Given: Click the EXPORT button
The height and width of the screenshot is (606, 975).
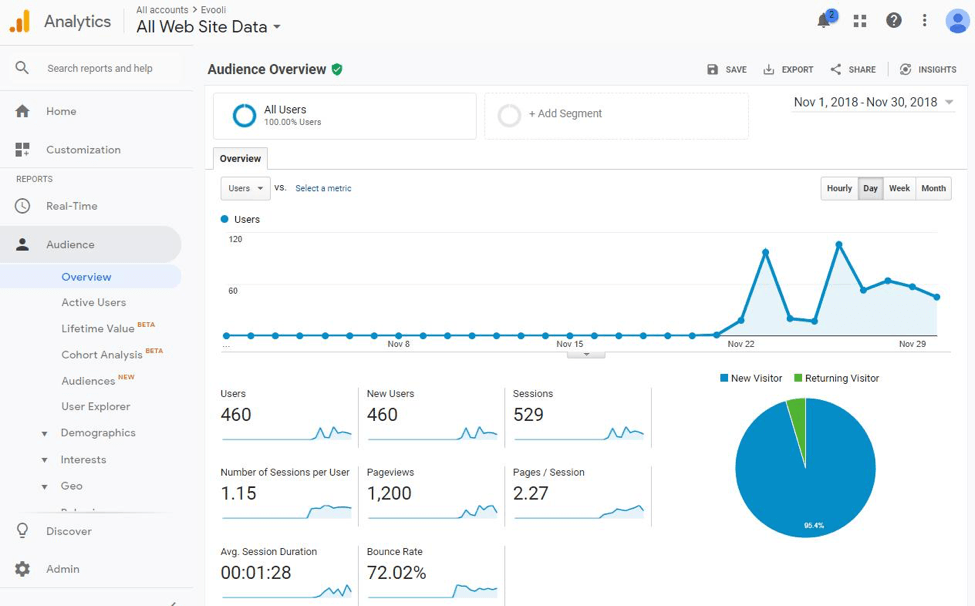Looking at the screenshot, I should tap(788, 70).
